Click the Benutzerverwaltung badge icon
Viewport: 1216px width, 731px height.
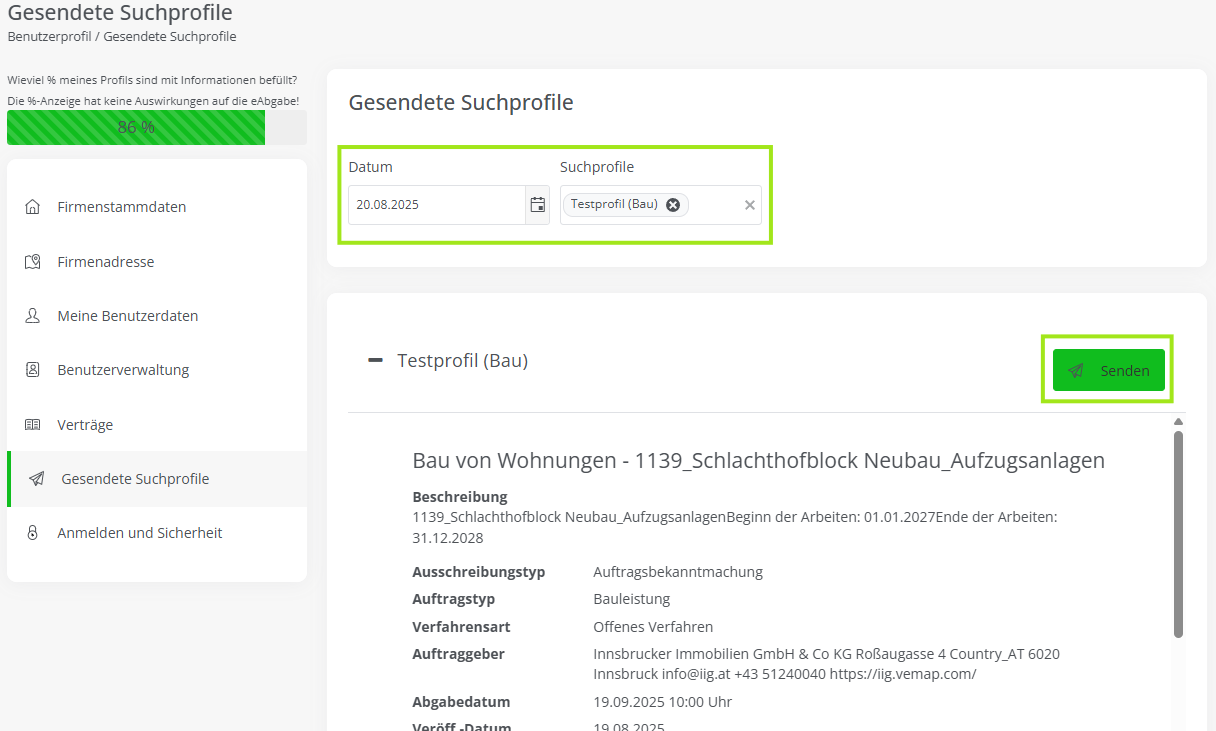(33, 370)
